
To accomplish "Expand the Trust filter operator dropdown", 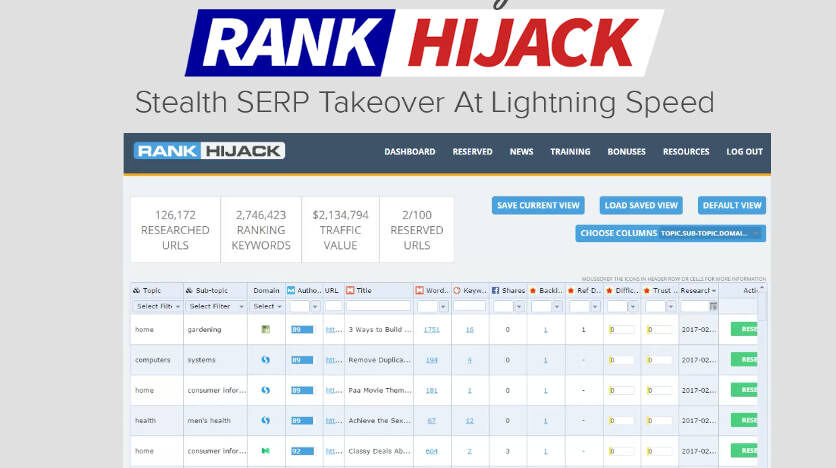I will coord(671,306).
